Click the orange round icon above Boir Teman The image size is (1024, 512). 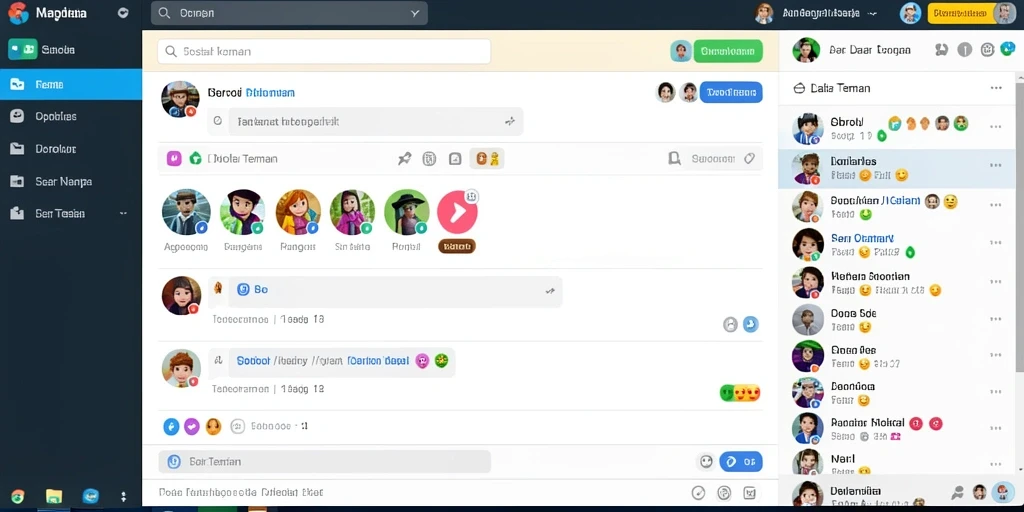214,426
